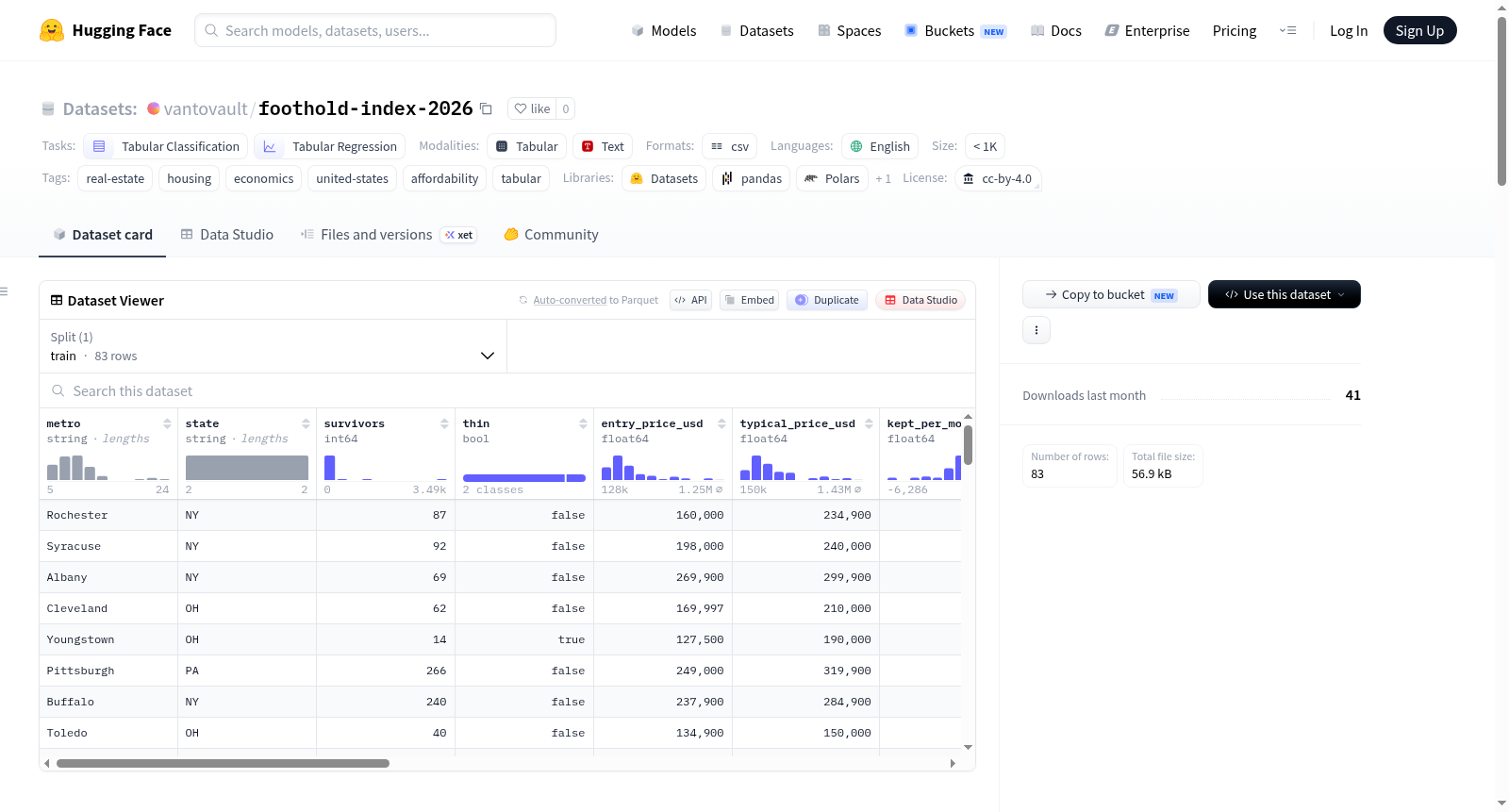The width and height of the screenshot is (1509, 812).
Task: Open the Tabular Regression task tag
Action: [x=330, y=146]
